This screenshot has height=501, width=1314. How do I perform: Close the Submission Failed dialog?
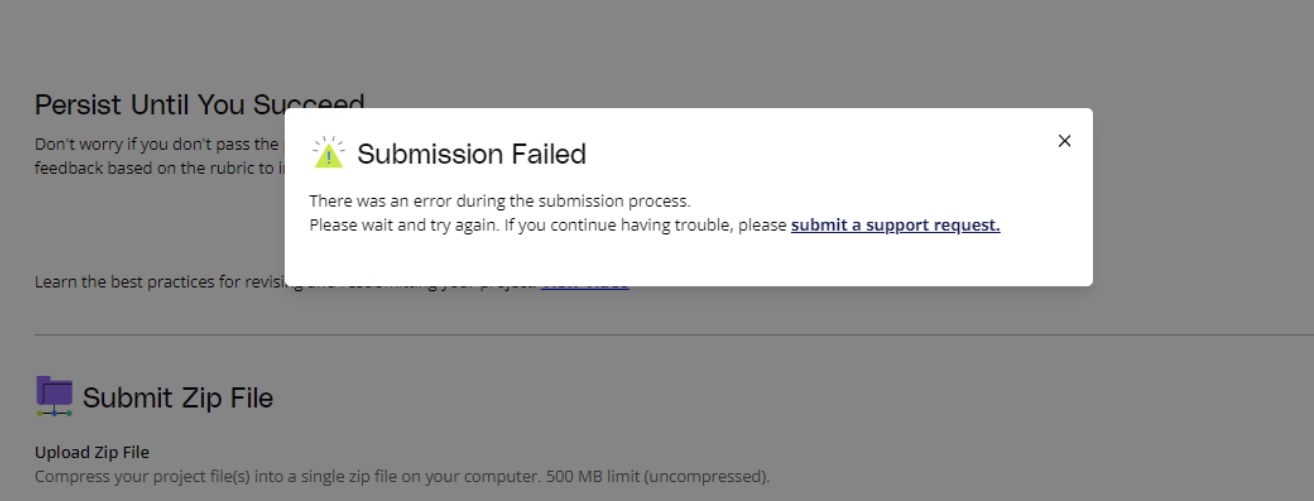1064,141
